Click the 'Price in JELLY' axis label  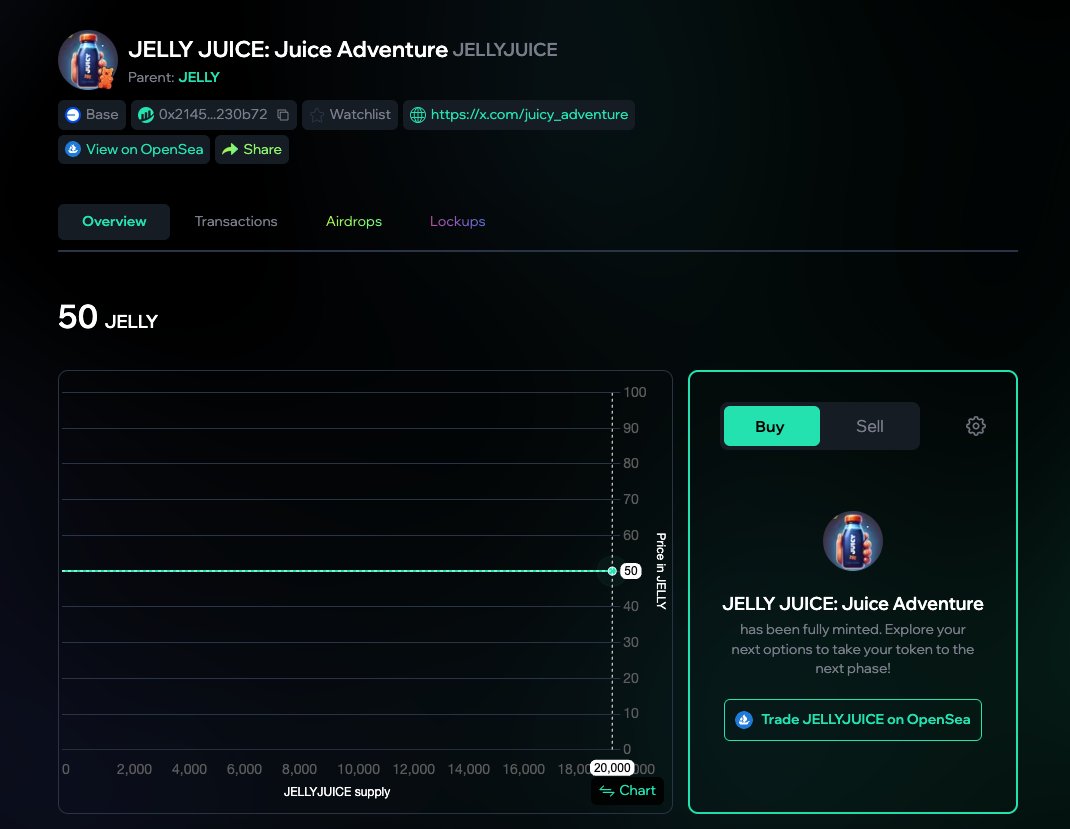pyautogui.click(x=661, y=571)
